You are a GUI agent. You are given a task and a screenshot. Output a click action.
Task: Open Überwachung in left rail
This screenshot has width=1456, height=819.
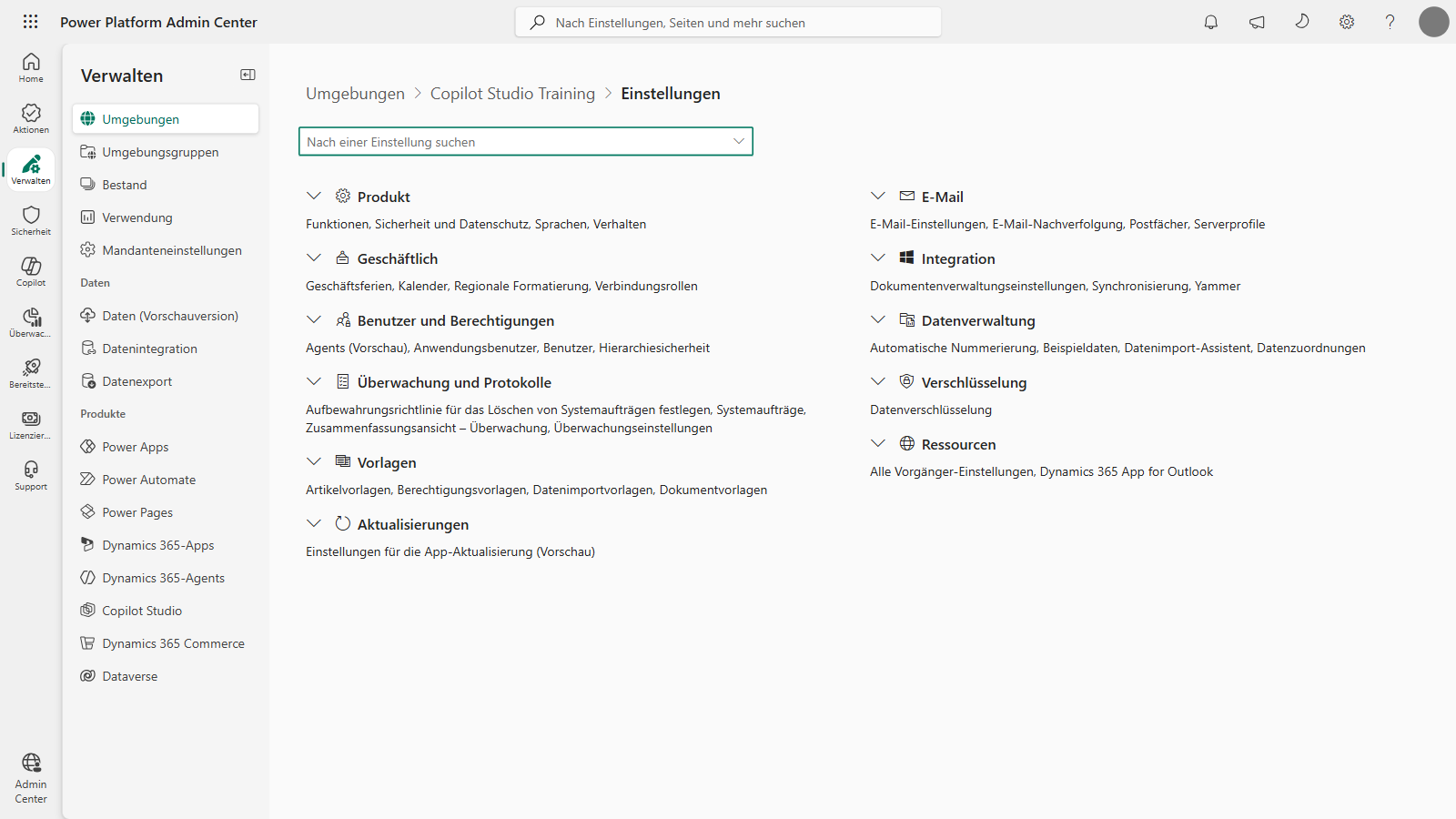tap(31, 322)
